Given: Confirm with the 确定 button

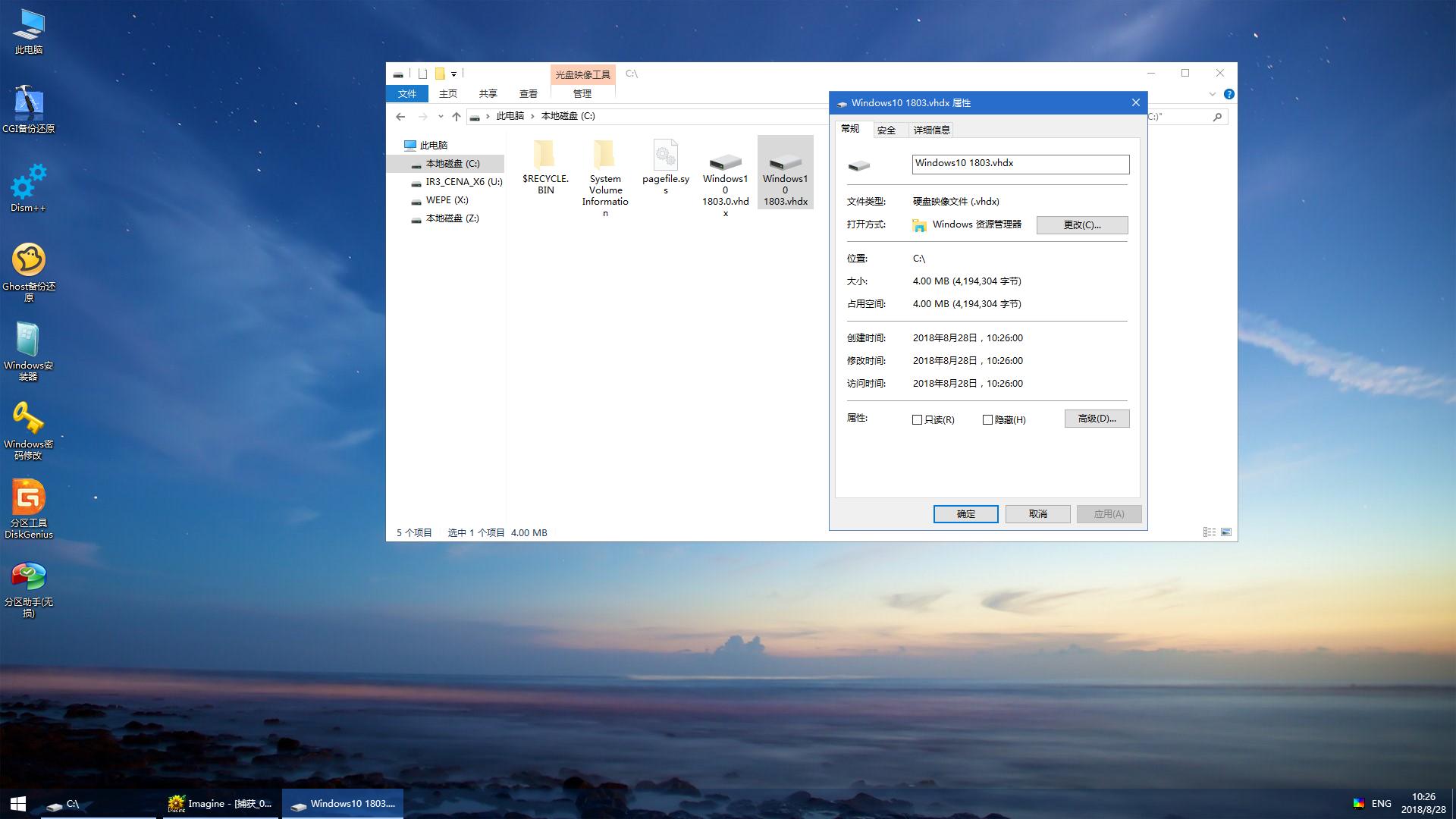Looking at the screenshot, I should (x=965, y=514).
